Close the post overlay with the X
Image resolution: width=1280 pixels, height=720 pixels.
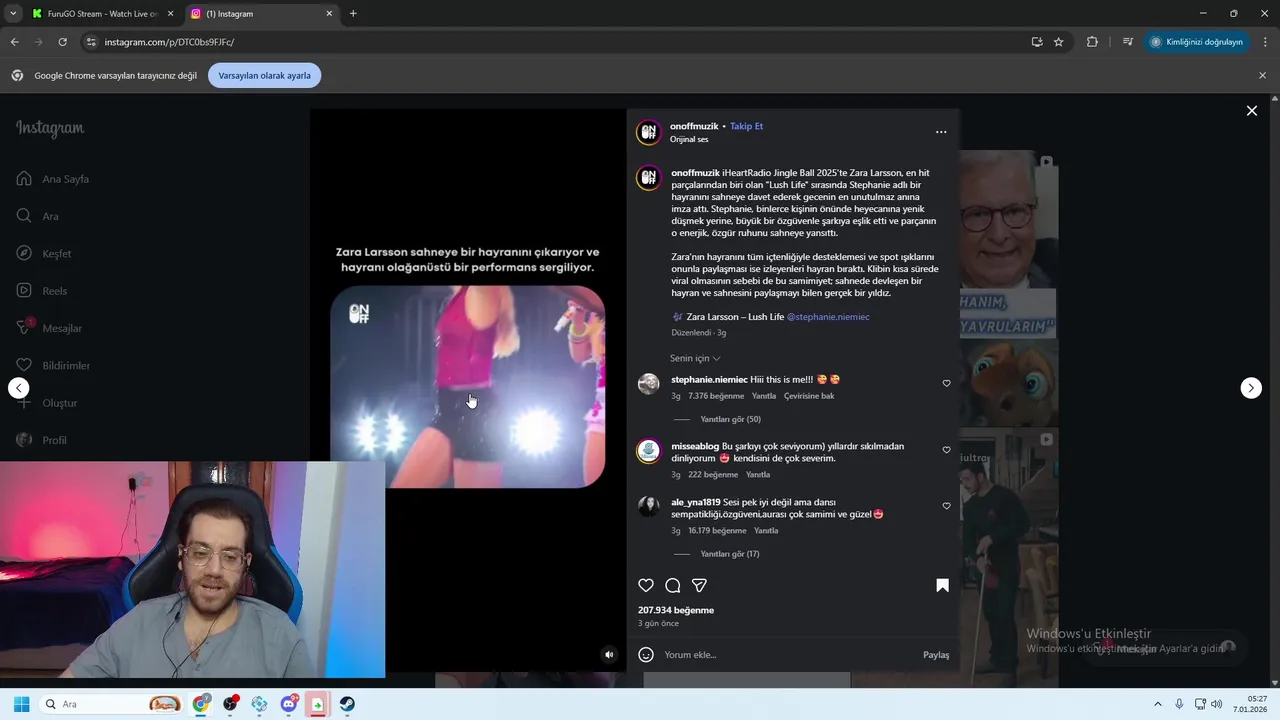point(1251,111)
